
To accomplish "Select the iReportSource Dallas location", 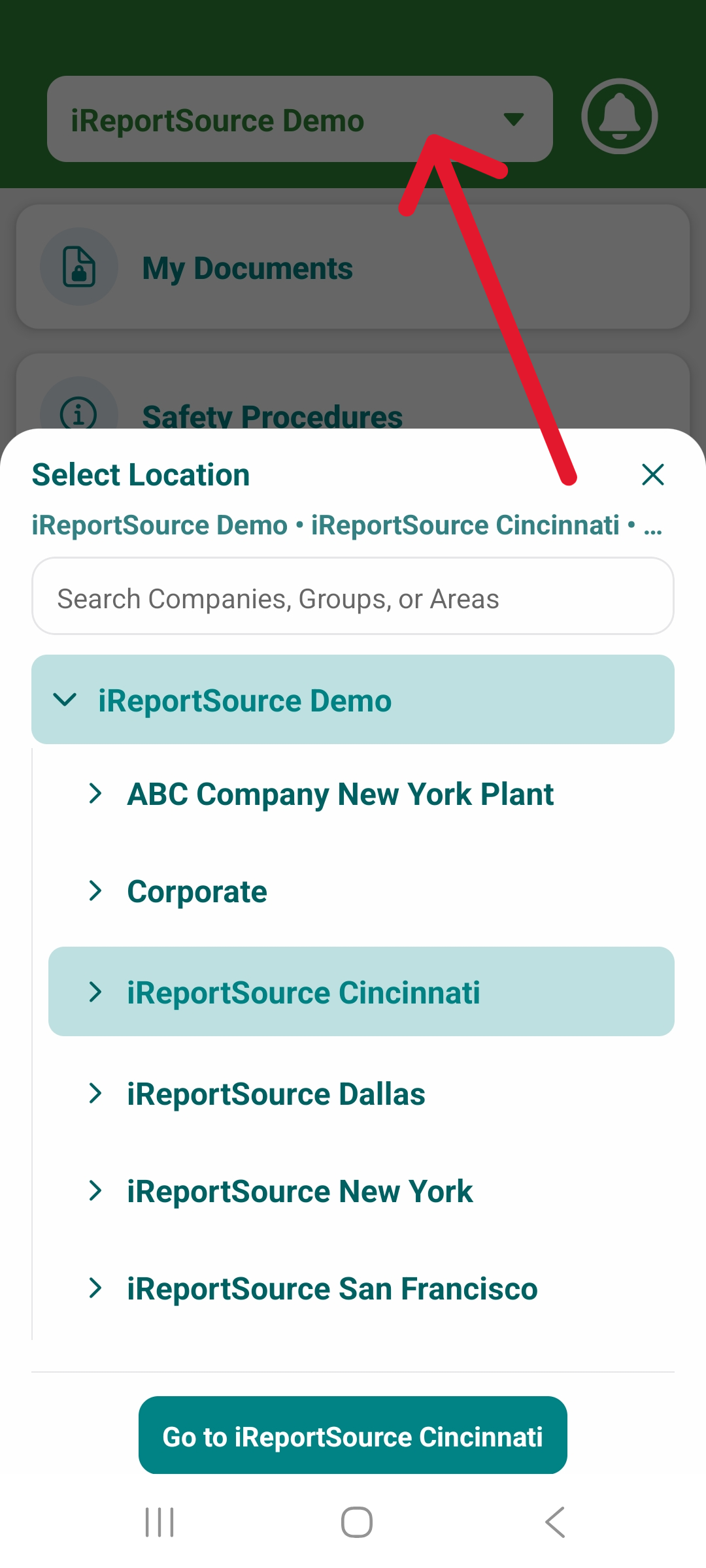I will point(276,1094).
